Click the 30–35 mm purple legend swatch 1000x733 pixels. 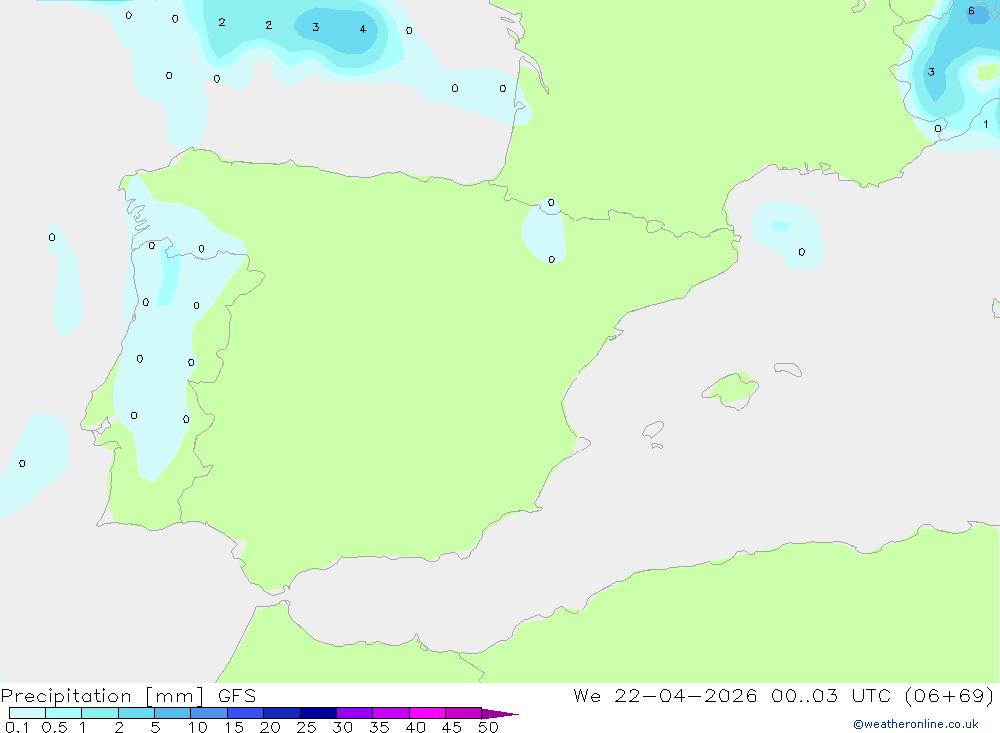pyautogui.click(x=354, y=713)
